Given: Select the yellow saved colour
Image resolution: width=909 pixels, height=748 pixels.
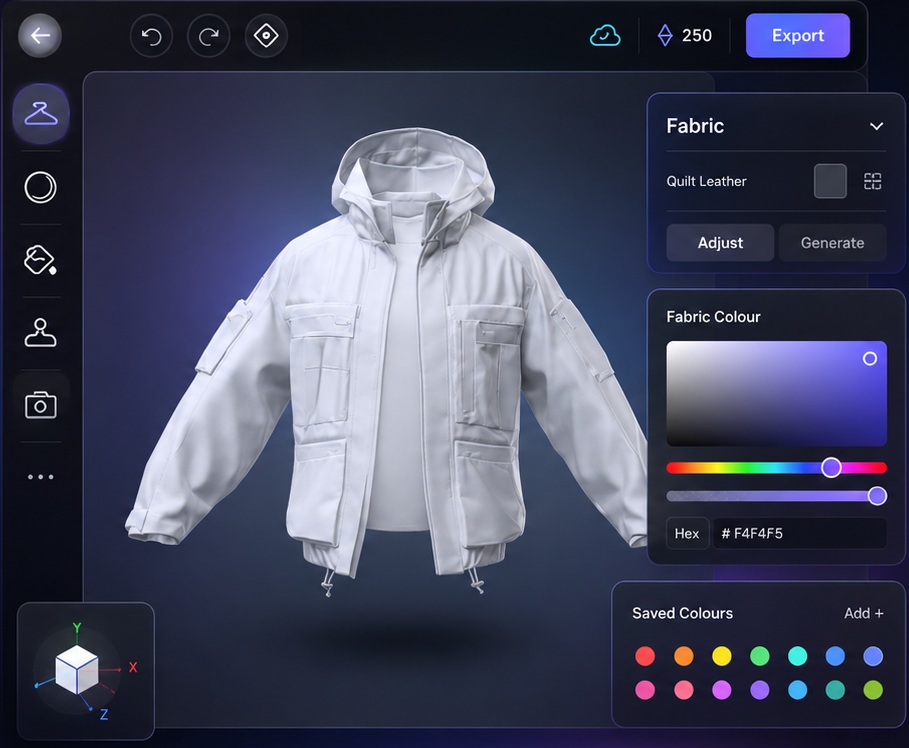Looking at the screenshot, I should tap(722, 656).
